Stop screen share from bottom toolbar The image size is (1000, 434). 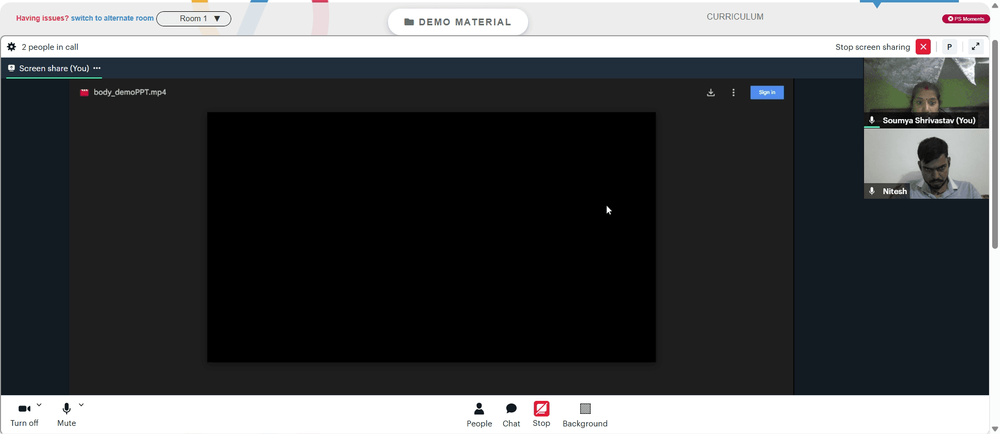click(541, 415)
